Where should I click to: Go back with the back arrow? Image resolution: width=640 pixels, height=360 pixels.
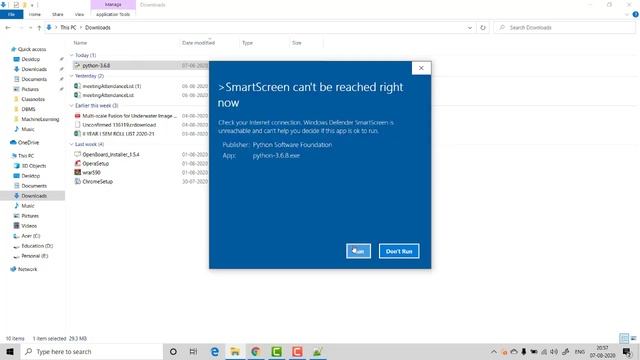[x=8, y=27]
